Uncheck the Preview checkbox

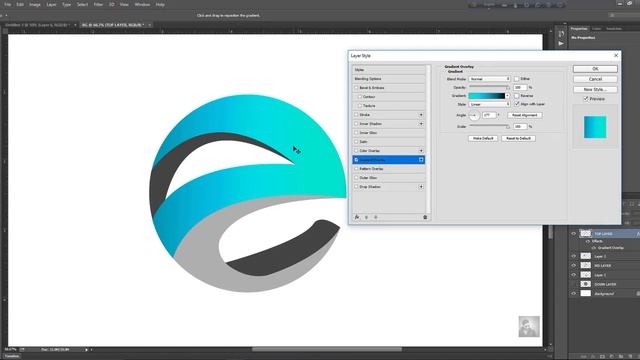click(586, 99)
